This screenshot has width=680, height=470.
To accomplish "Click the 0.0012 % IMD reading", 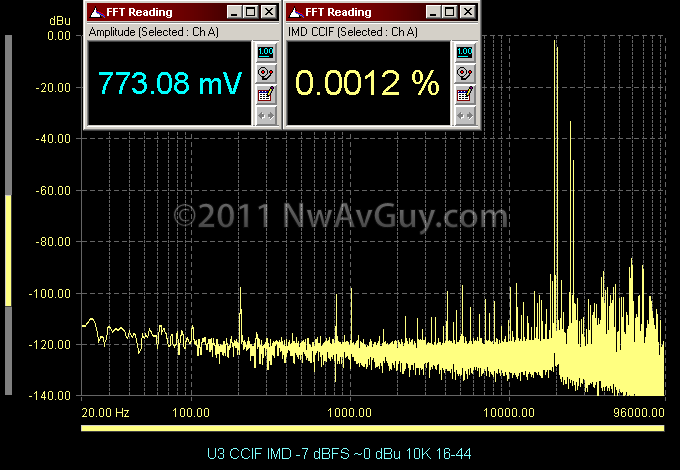I will pyautogui.click(x=367, y=83).
